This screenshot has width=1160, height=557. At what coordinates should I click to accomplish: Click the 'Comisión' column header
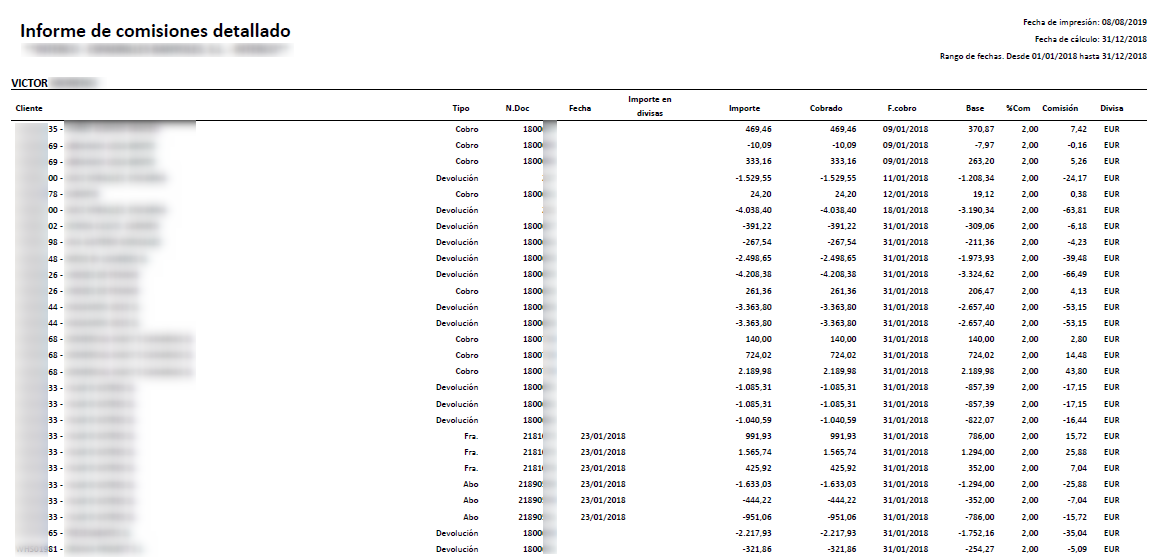(x=1060, y=108)
